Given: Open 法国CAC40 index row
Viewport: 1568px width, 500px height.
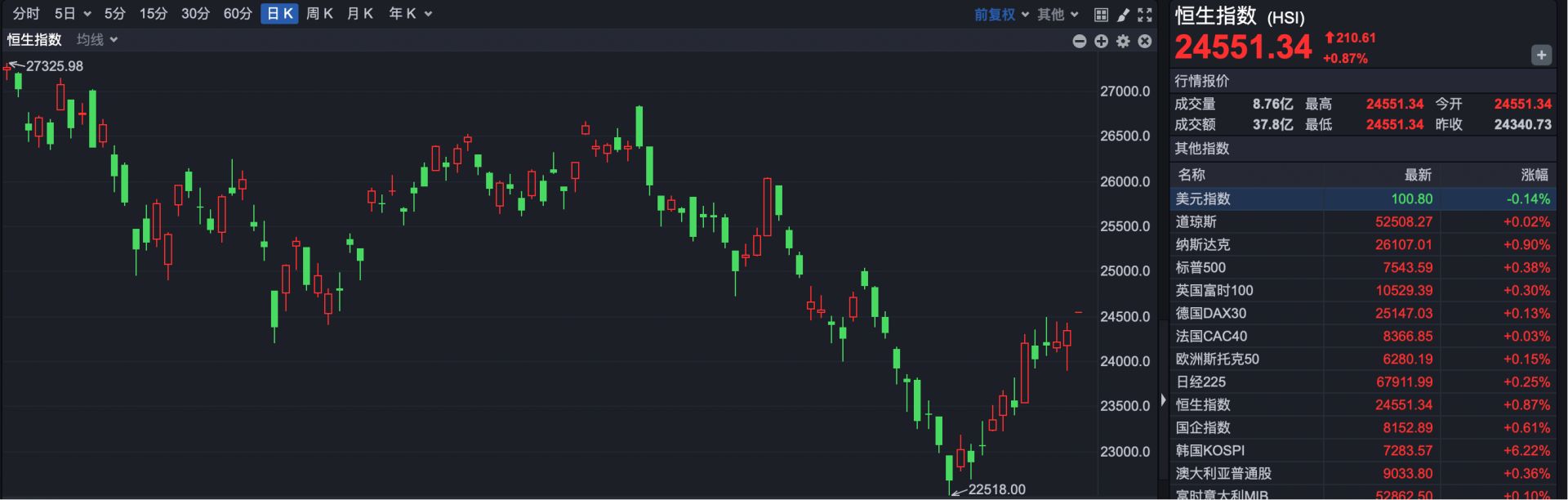Looking at the screenshot, I should click(1363, 336).
